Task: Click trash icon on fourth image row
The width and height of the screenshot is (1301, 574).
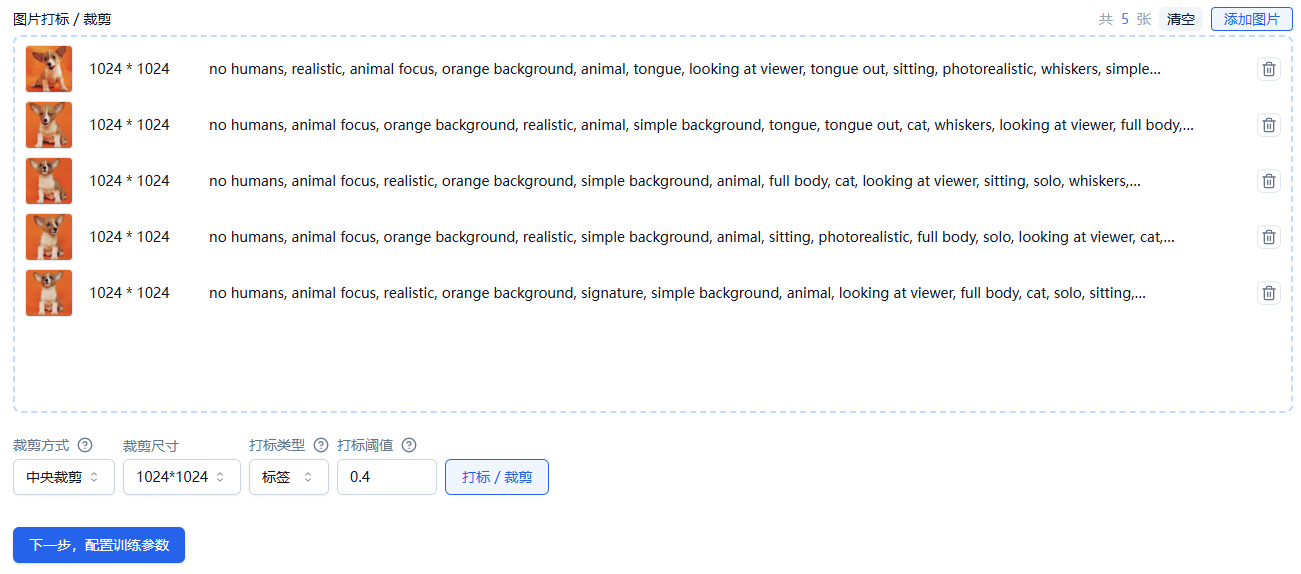Action: point(1268,237)
